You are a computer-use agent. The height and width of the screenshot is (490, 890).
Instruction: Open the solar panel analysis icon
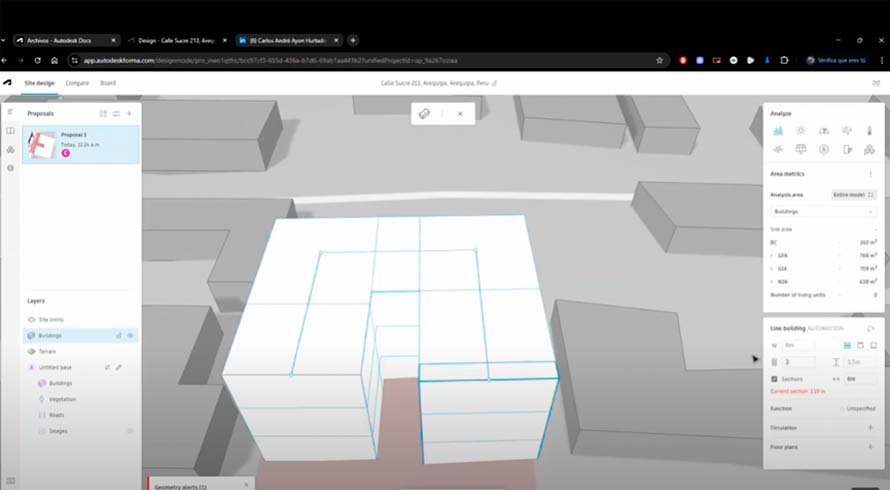(800, 149)
